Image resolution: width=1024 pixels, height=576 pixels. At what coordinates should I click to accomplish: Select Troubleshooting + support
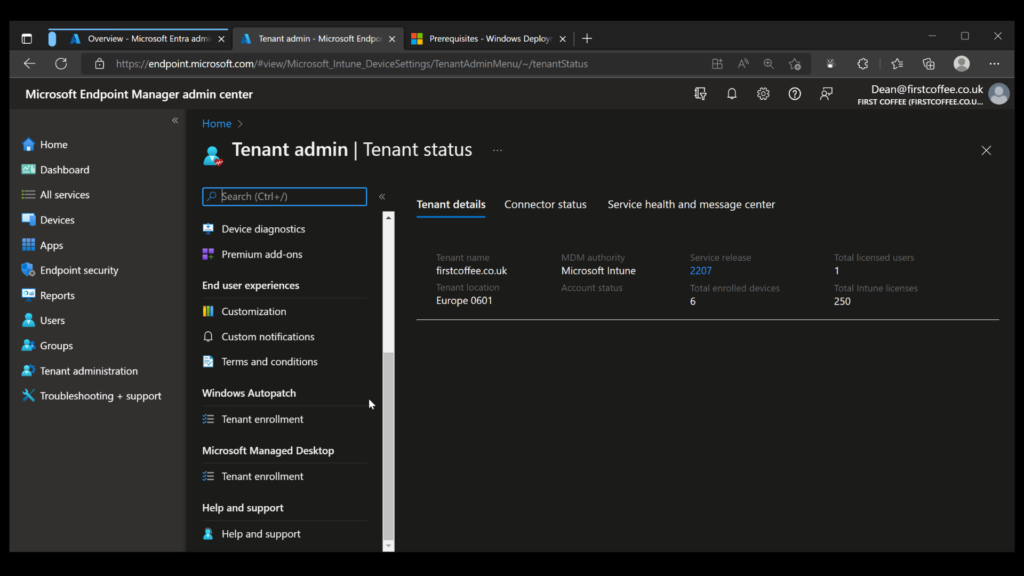point(91,395)
